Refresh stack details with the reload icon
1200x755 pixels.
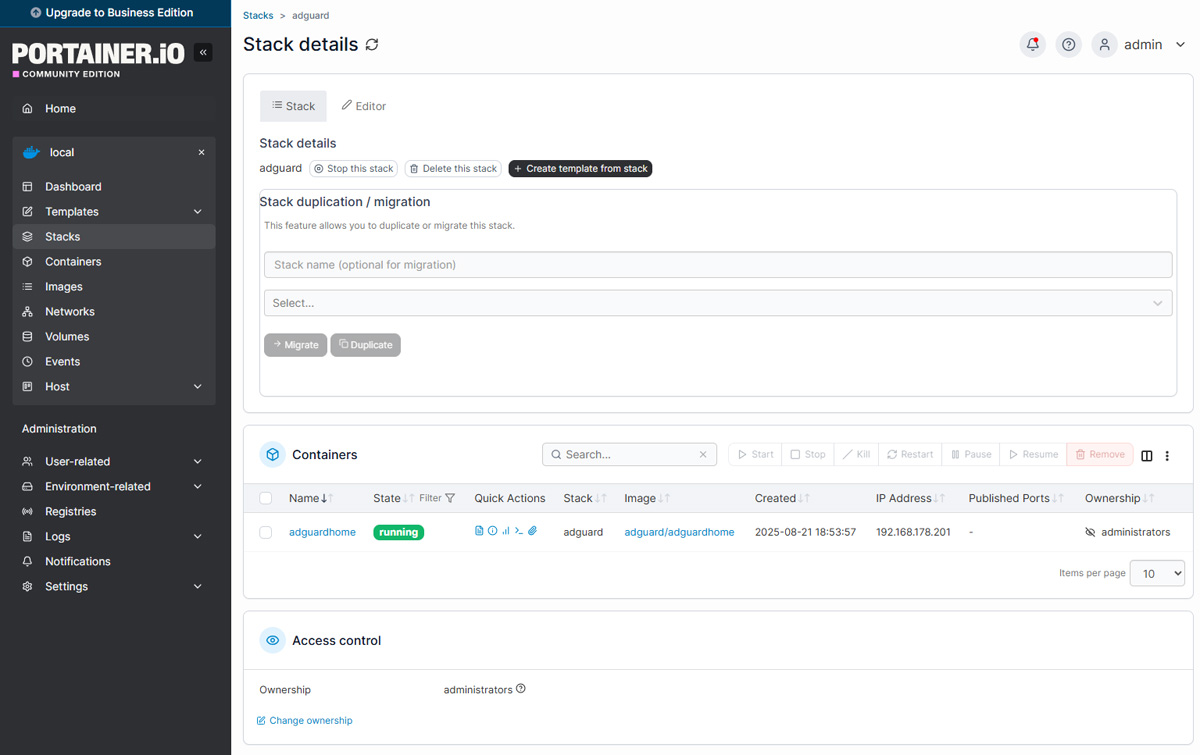(372, 45)
